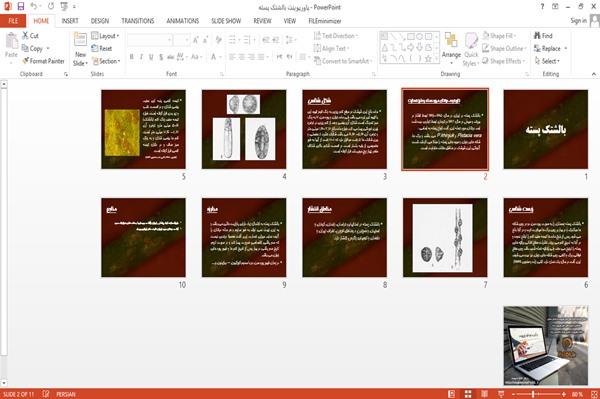Click the Undo arrow in Quick Access toolbar
Image resolution: width=600 pixels, height=399 pixels.
pos(34,6)
